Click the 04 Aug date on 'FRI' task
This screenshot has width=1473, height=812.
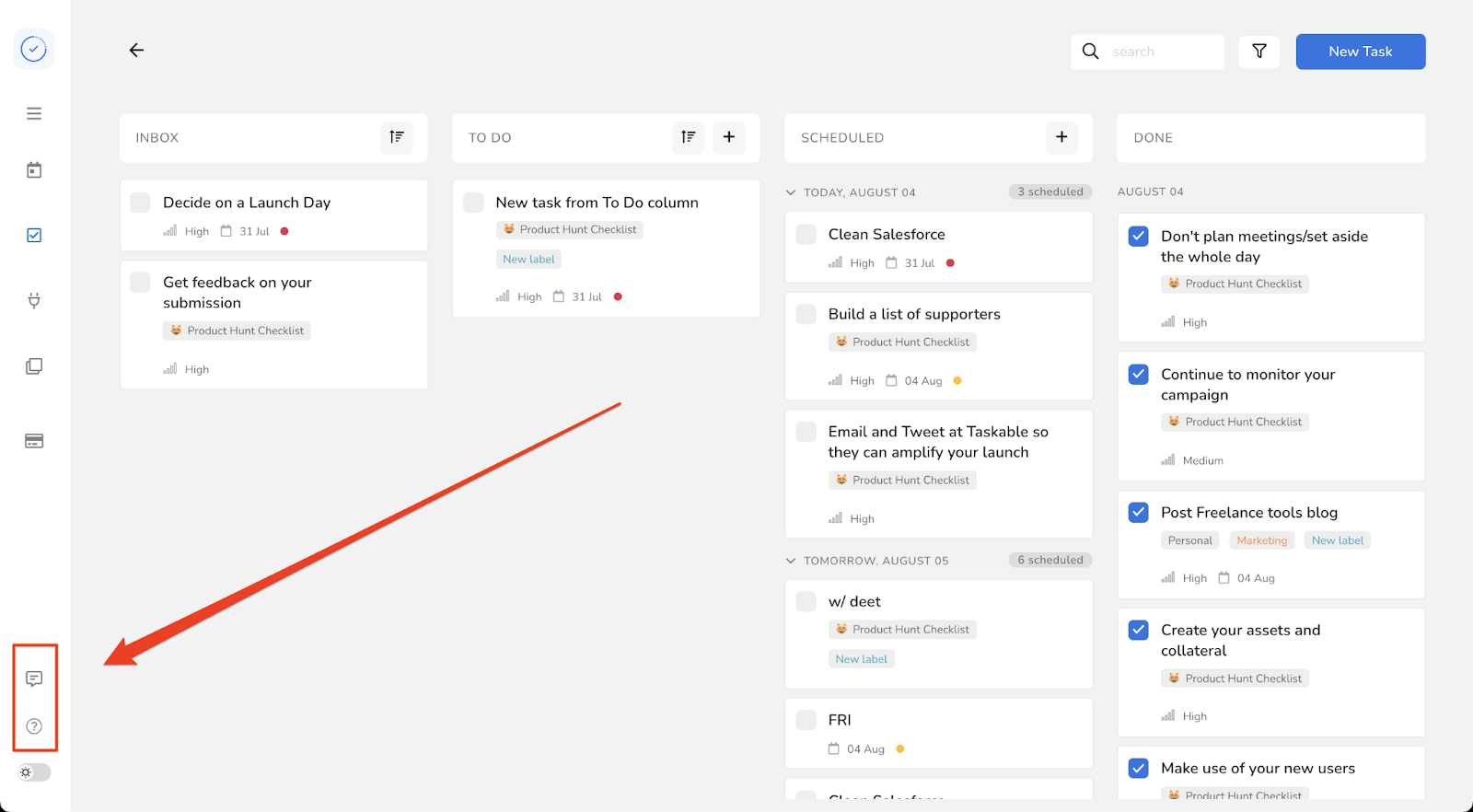pyautogui.click(x=866, y=749)
